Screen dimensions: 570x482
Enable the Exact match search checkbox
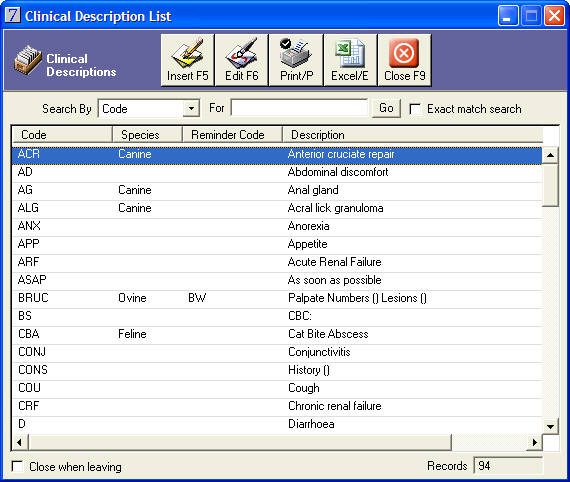[x=415, y=109]
